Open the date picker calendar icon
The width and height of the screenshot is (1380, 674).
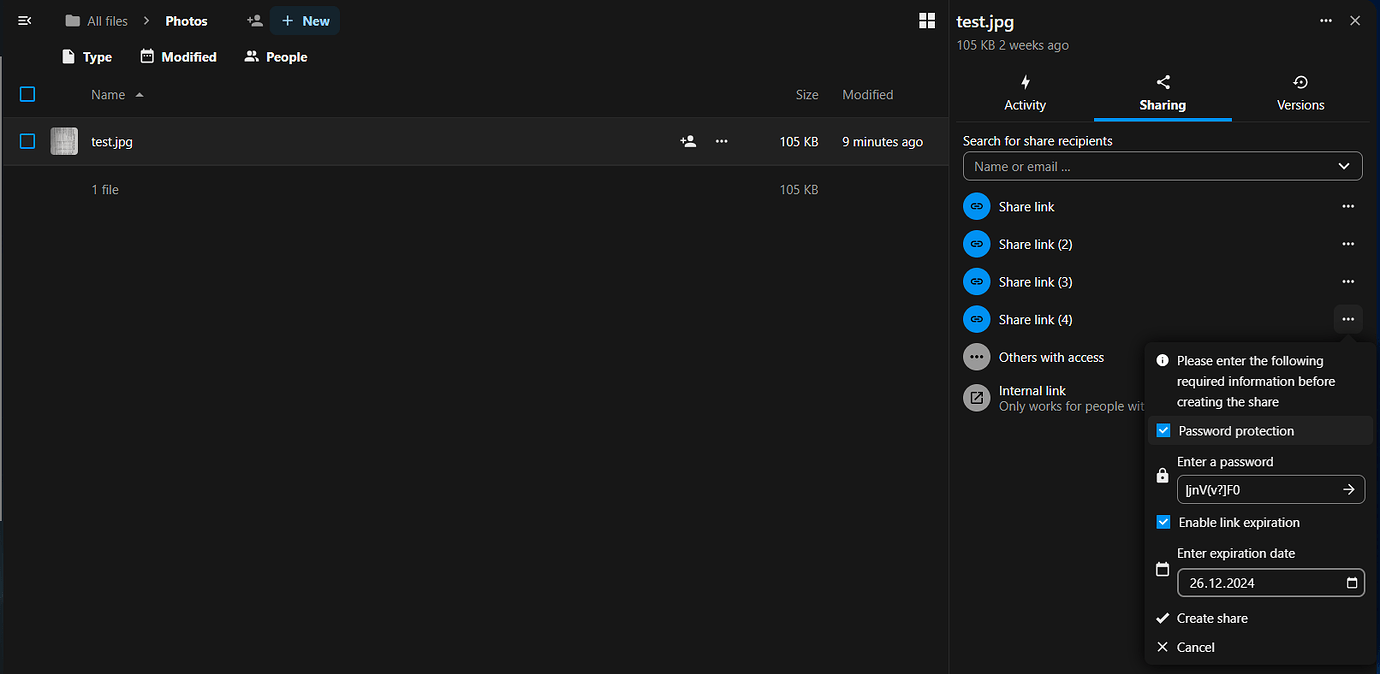[1352, 583]
